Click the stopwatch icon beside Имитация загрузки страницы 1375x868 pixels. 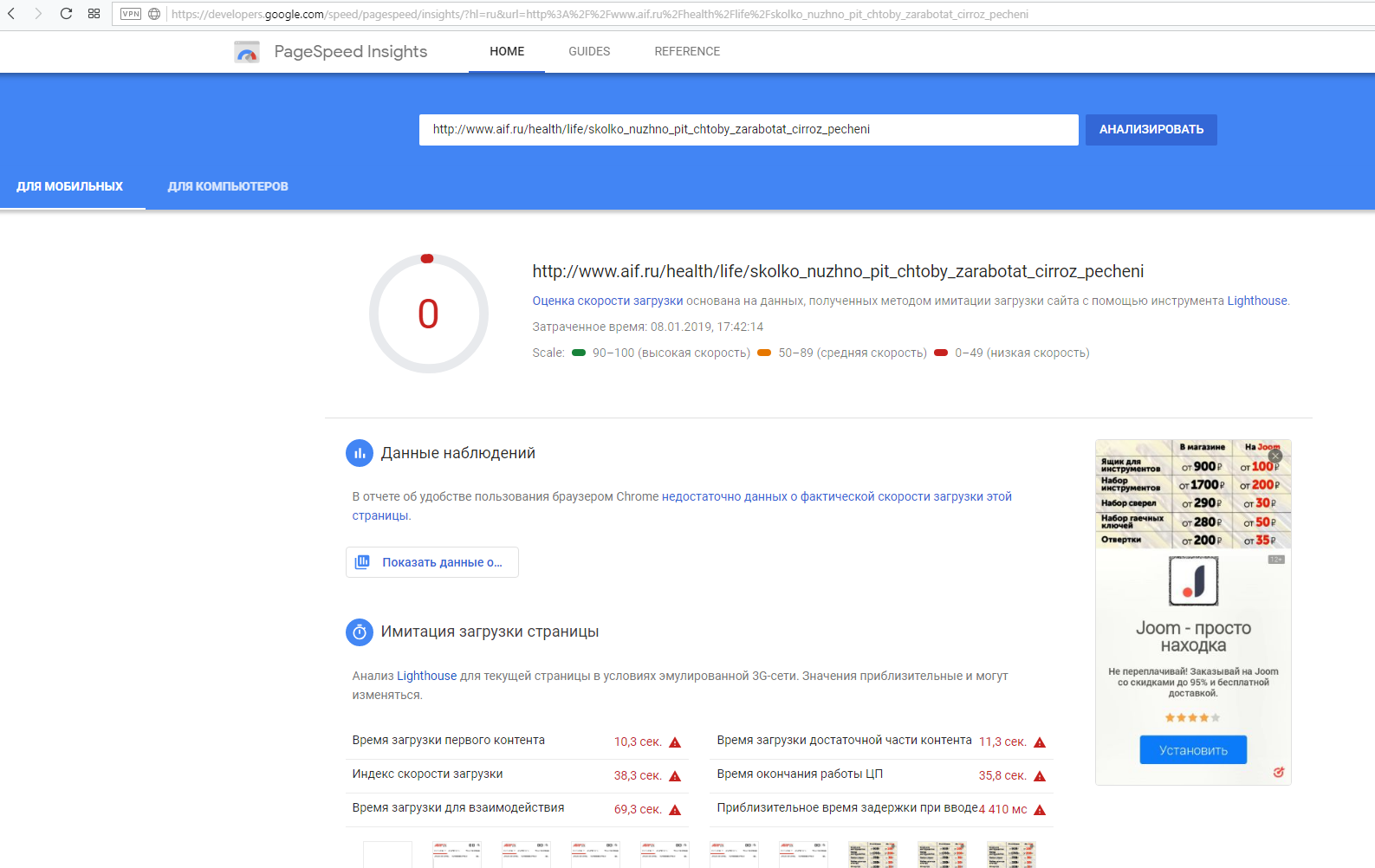360,632
